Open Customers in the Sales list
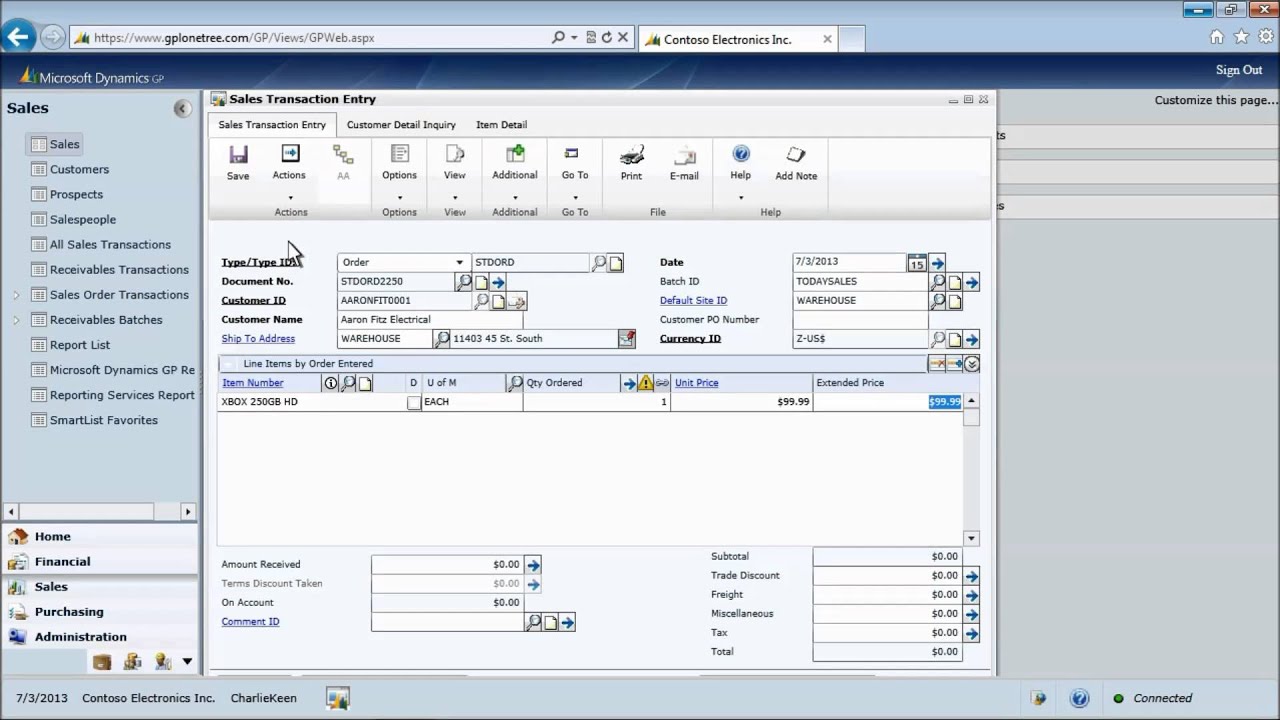The width and height of the screenshot is (1280, 720). pyautogui.click(x=79, y=170)
